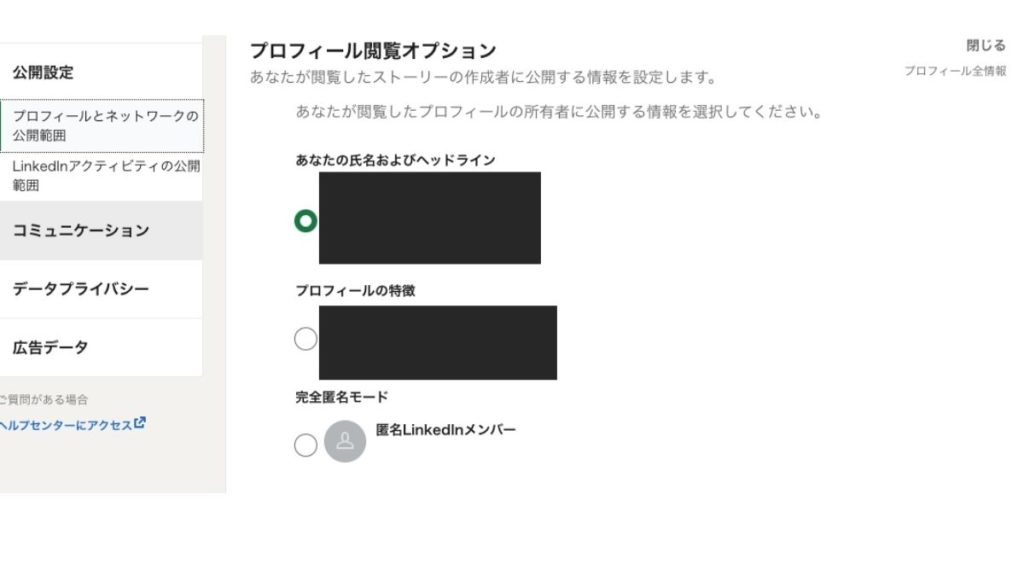Select the profile characteristics radio button
This screenshot has width=1024, height=576.
[x=306, y=339]
